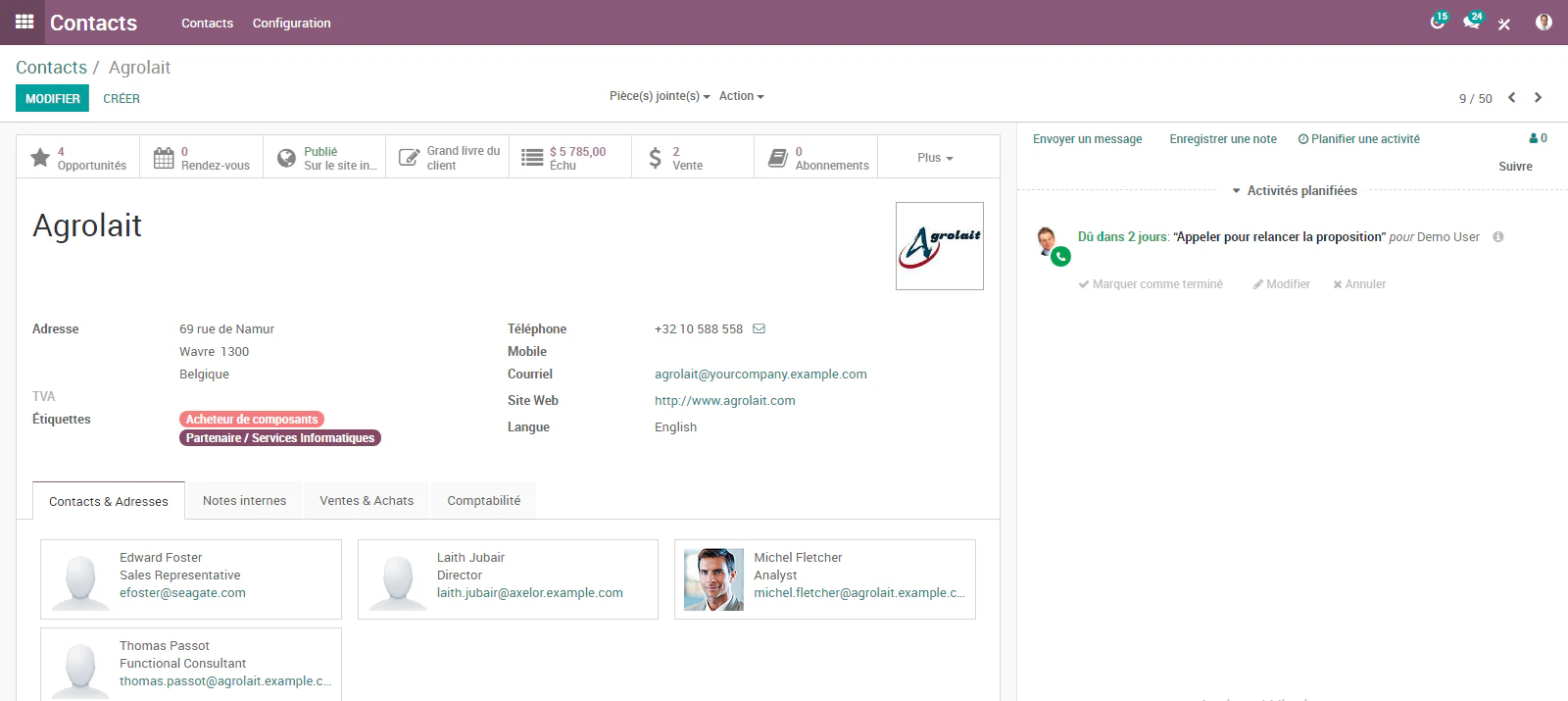Click the Acheteur de composants colored tag
Image resolution: width=1568 pixels, height=701 pixels.
[x=252, y=420]
